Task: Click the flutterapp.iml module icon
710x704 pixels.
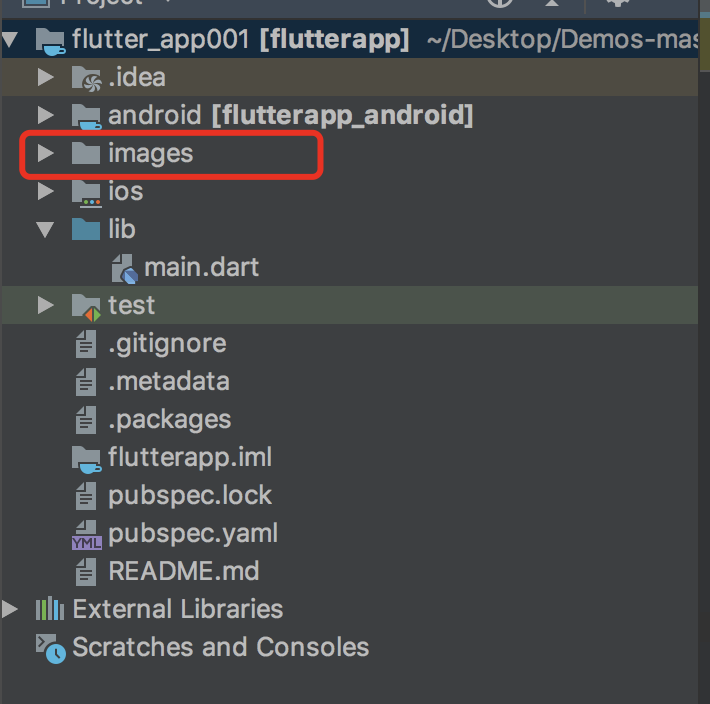Action: coord(86,459)
